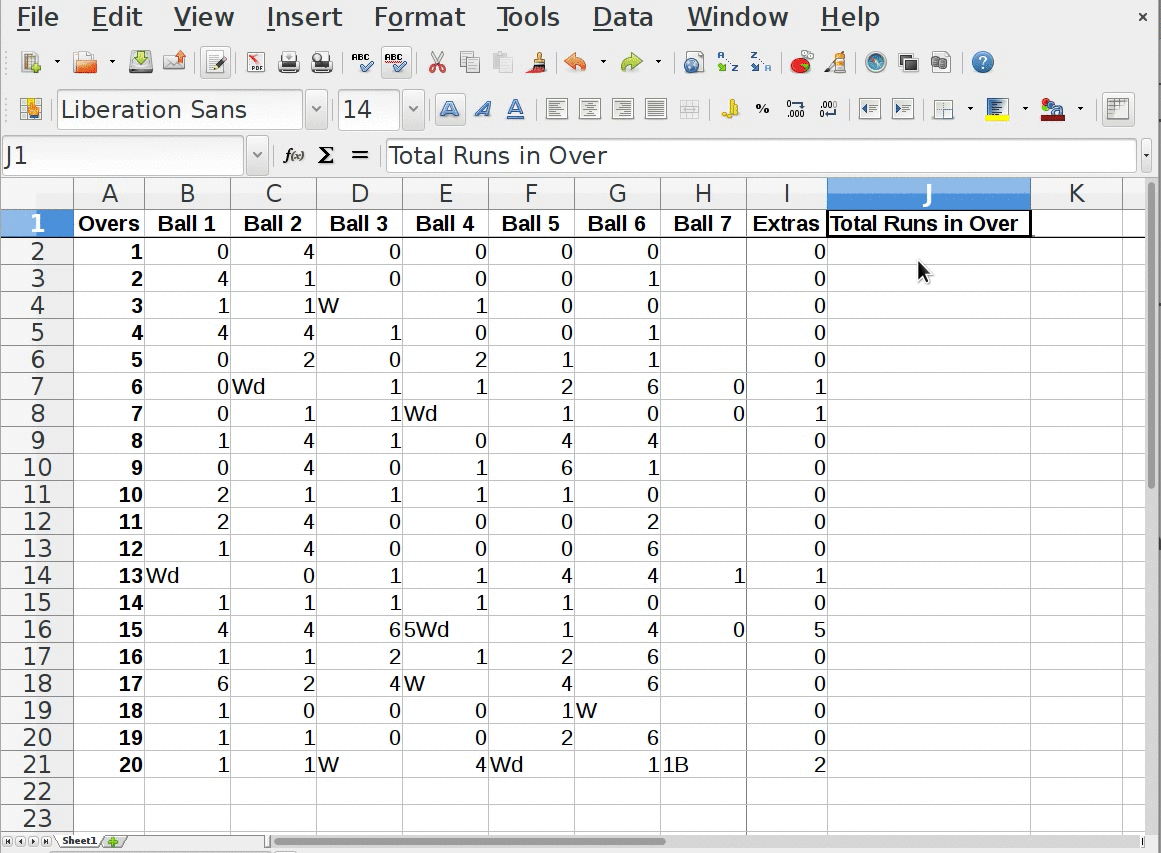Click the Save document icon
1161x853 pixels.
141,63
